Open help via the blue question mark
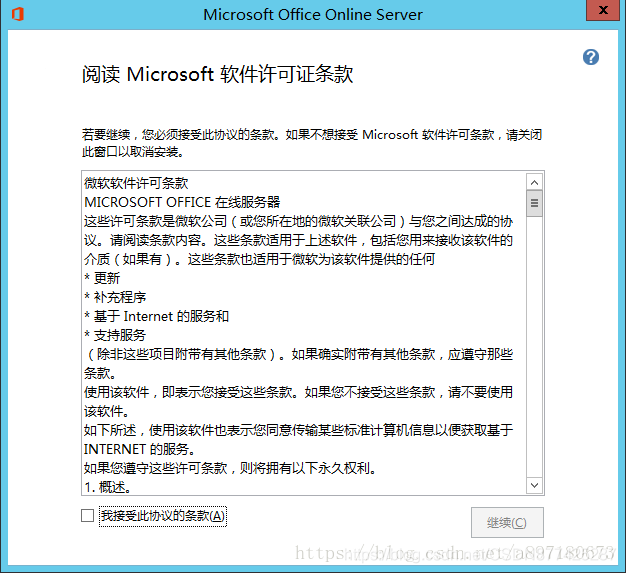 click(x=590, y=57)
